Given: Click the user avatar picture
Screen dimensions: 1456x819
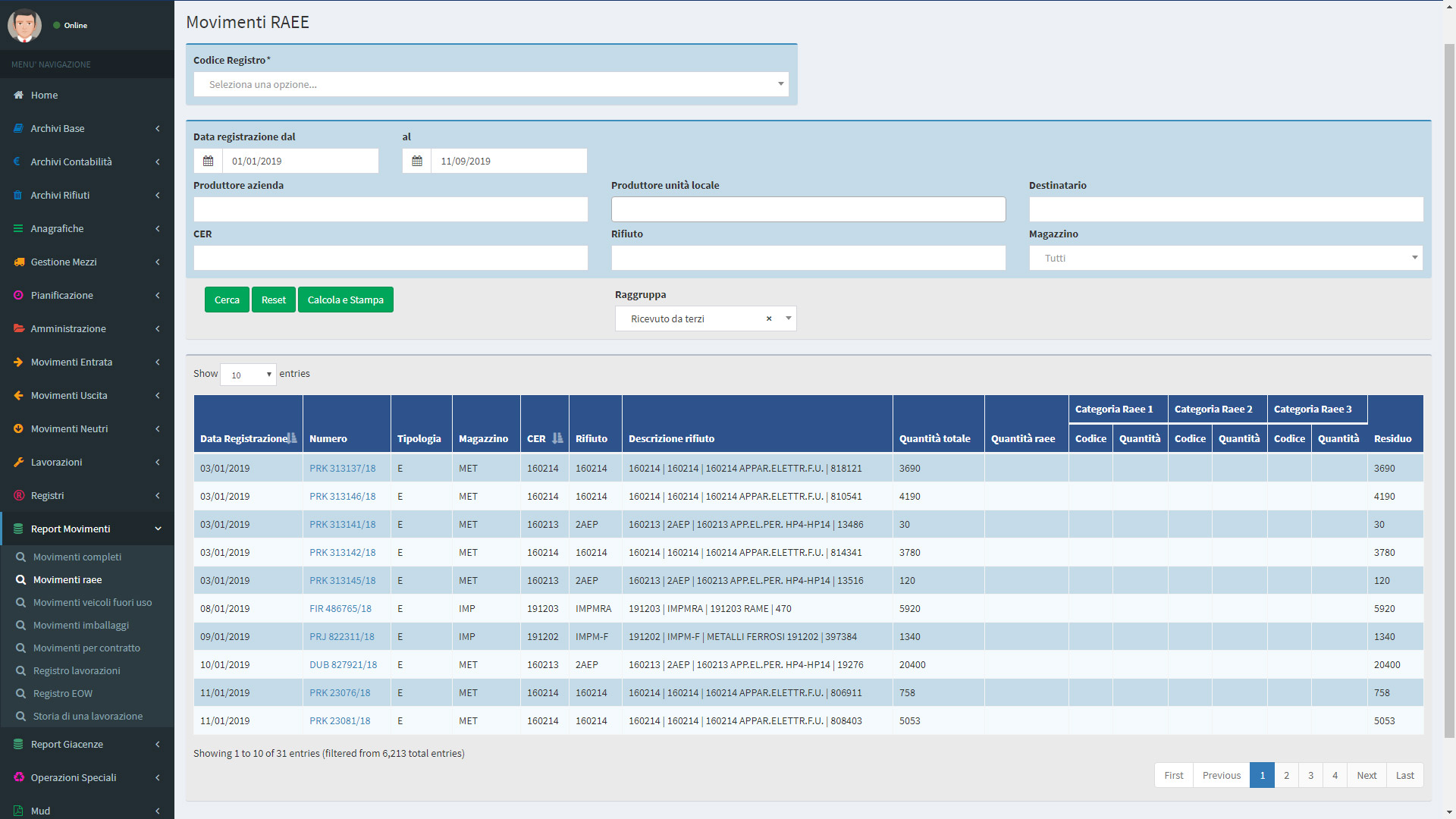Looking at the screenshot, I should coord(24,25).
